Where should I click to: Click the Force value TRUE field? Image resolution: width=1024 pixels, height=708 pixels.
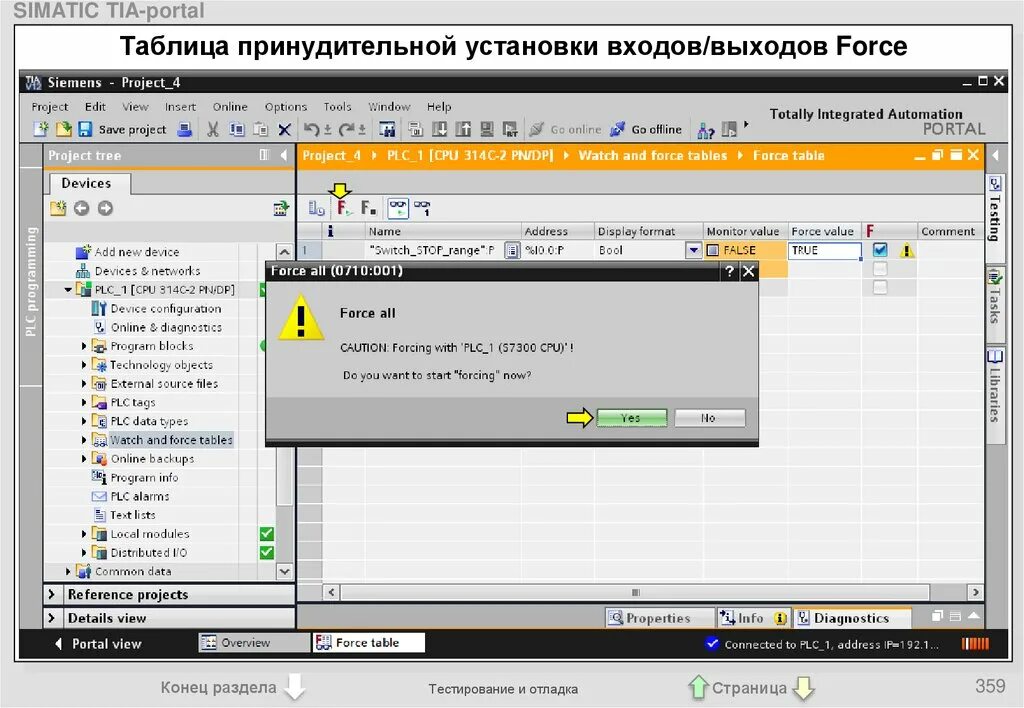coord(824,250)
